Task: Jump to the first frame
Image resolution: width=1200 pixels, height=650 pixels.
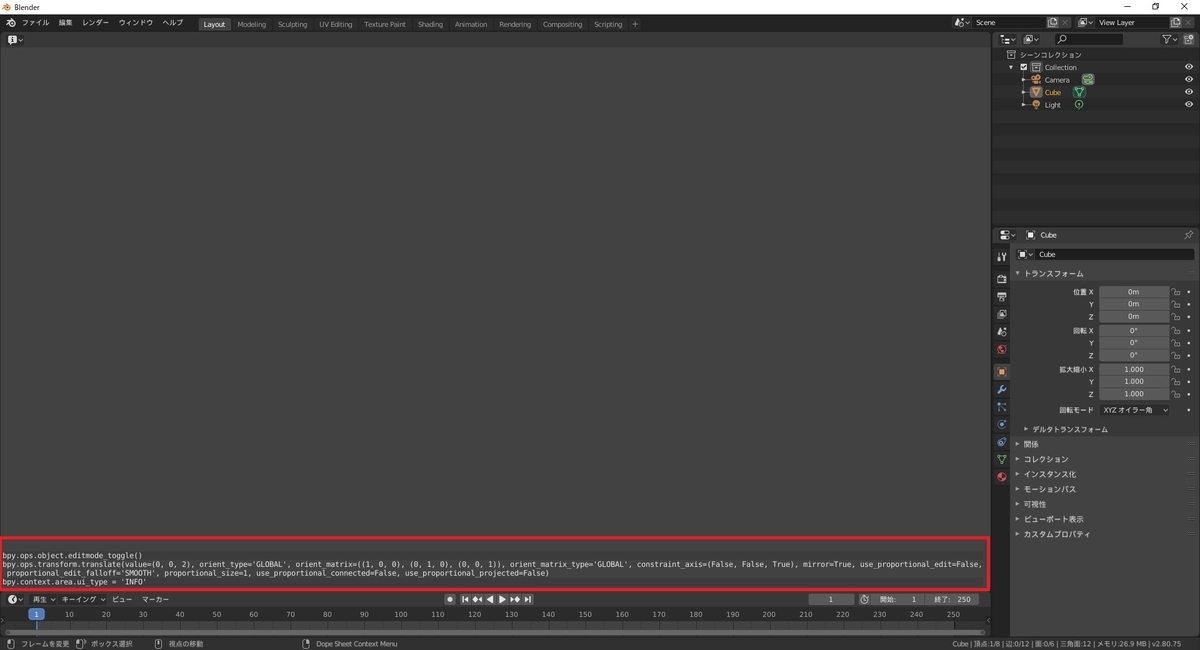Action: (465, 600)
